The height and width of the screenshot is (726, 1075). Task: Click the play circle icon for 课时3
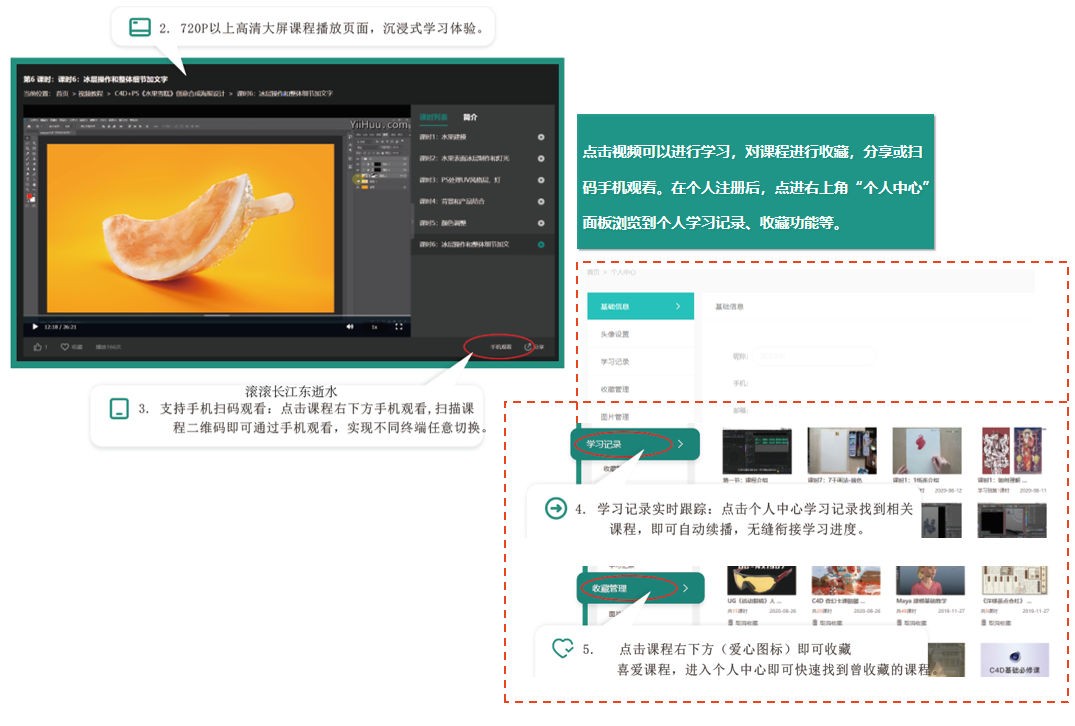click(x=541, y=180)
